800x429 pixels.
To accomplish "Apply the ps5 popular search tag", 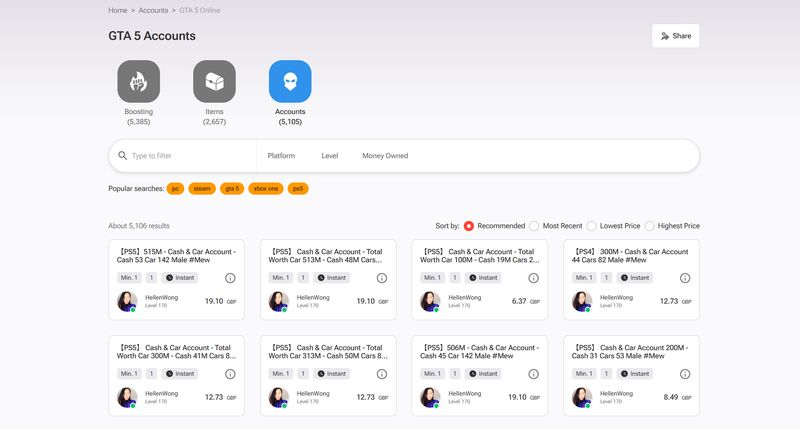I will pyautogui.click(x=298, y=189).
